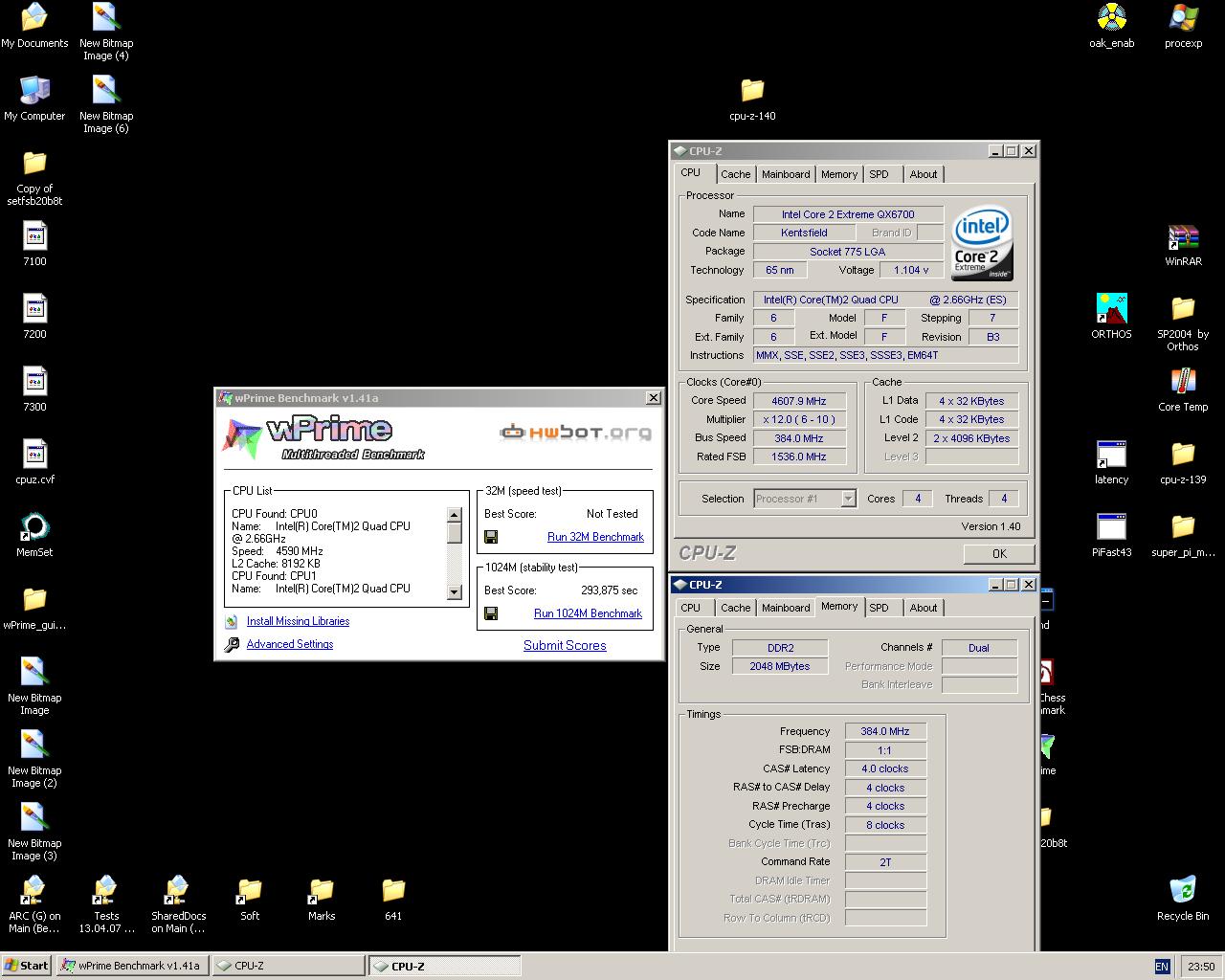1225x980 pixels.
Task: Click Run 32M Benchmark link
Action: click(595, 537)
